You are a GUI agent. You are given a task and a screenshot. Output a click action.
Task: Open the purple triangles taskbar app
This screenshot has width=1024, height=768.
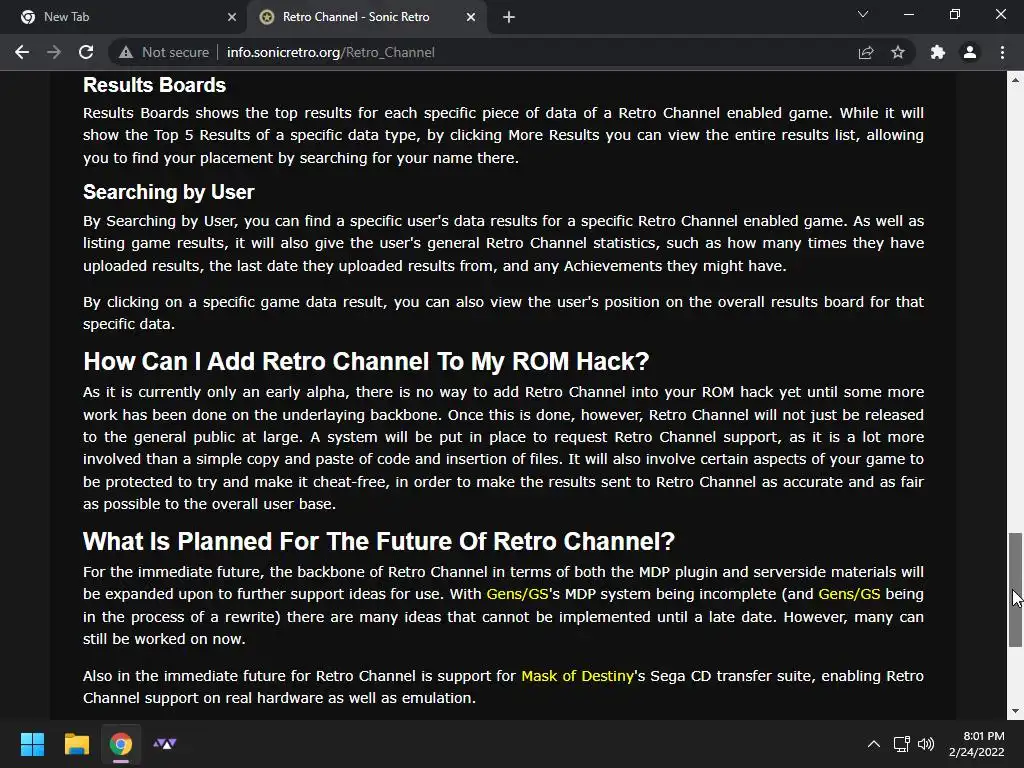165,744
